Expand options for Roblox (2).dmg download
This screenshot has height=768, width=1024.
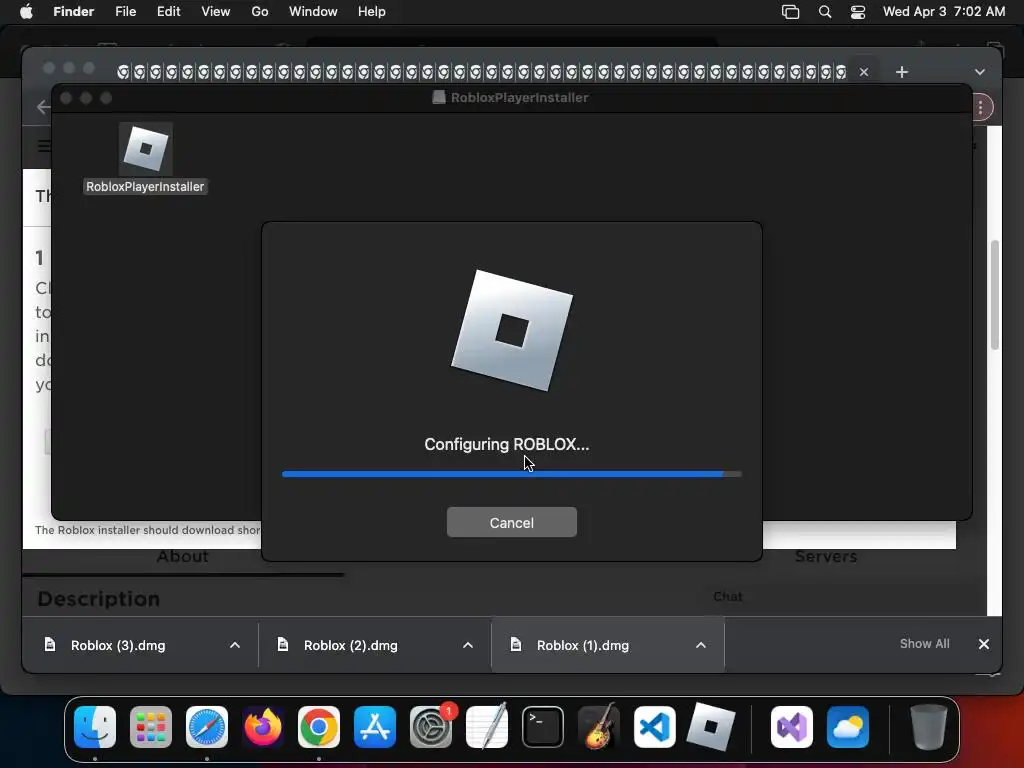click(468, 645)
